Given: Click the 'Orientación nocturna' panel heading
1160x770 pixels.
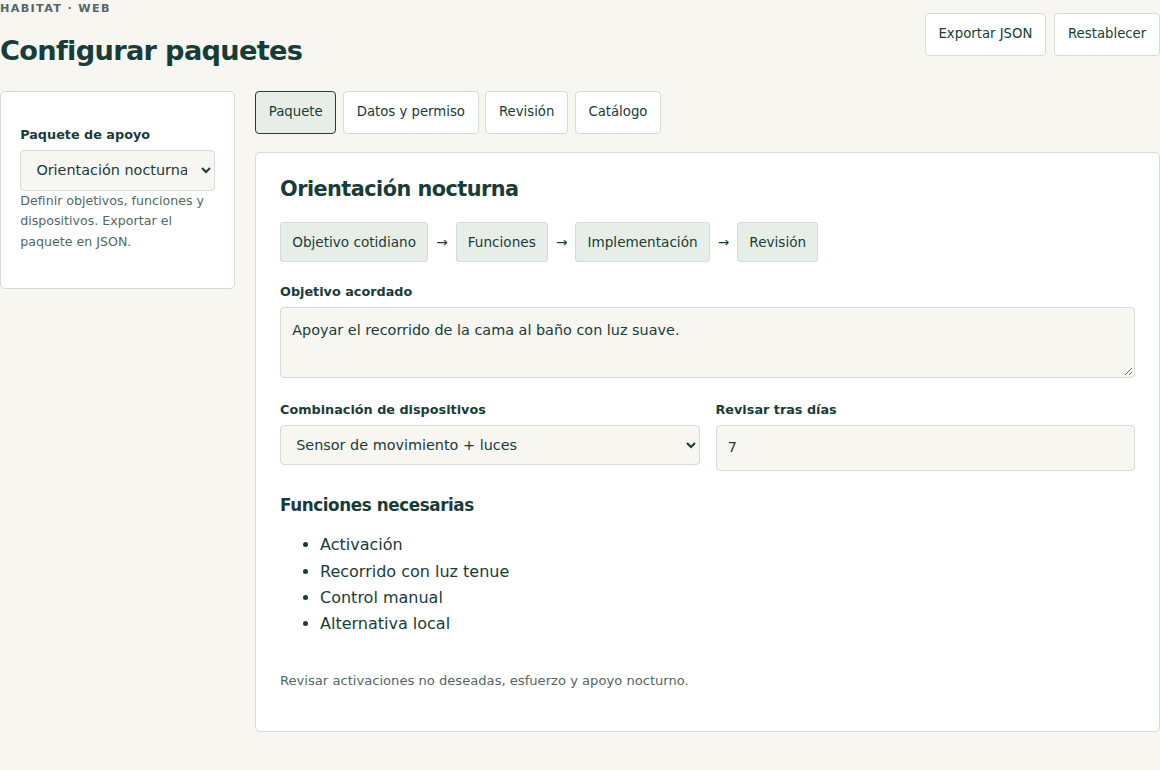Looking at the screenshot, I should tap(399, 189).
